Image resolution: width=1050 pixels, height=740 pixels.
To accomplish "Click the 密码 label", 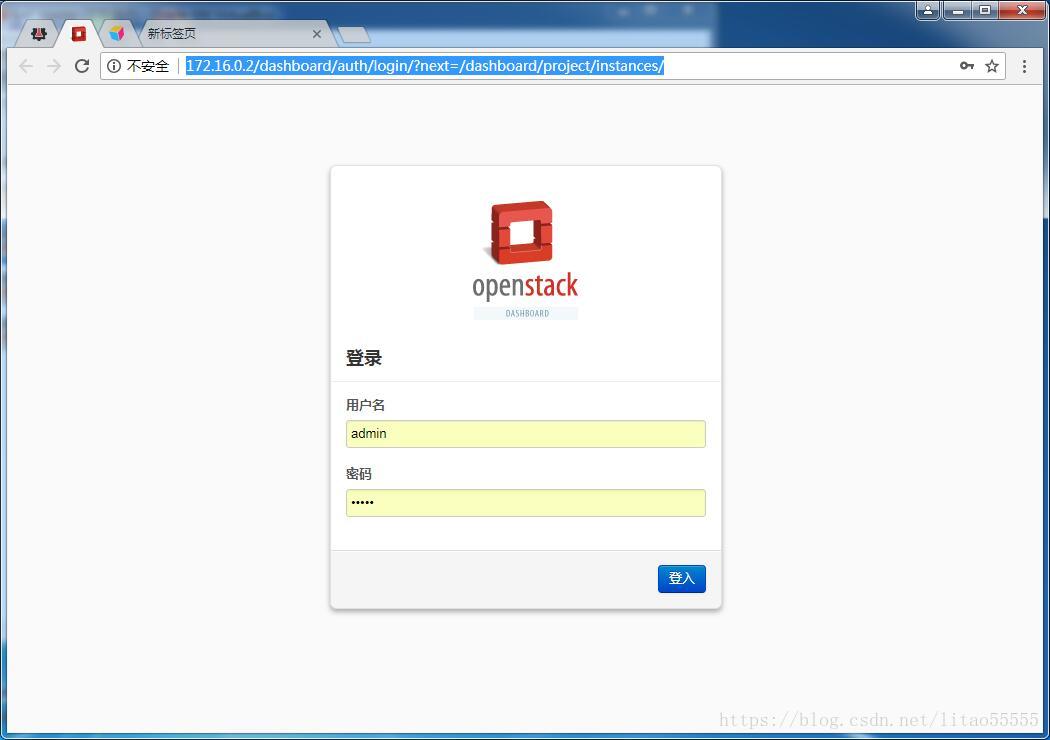I will [x=358, y=474].
